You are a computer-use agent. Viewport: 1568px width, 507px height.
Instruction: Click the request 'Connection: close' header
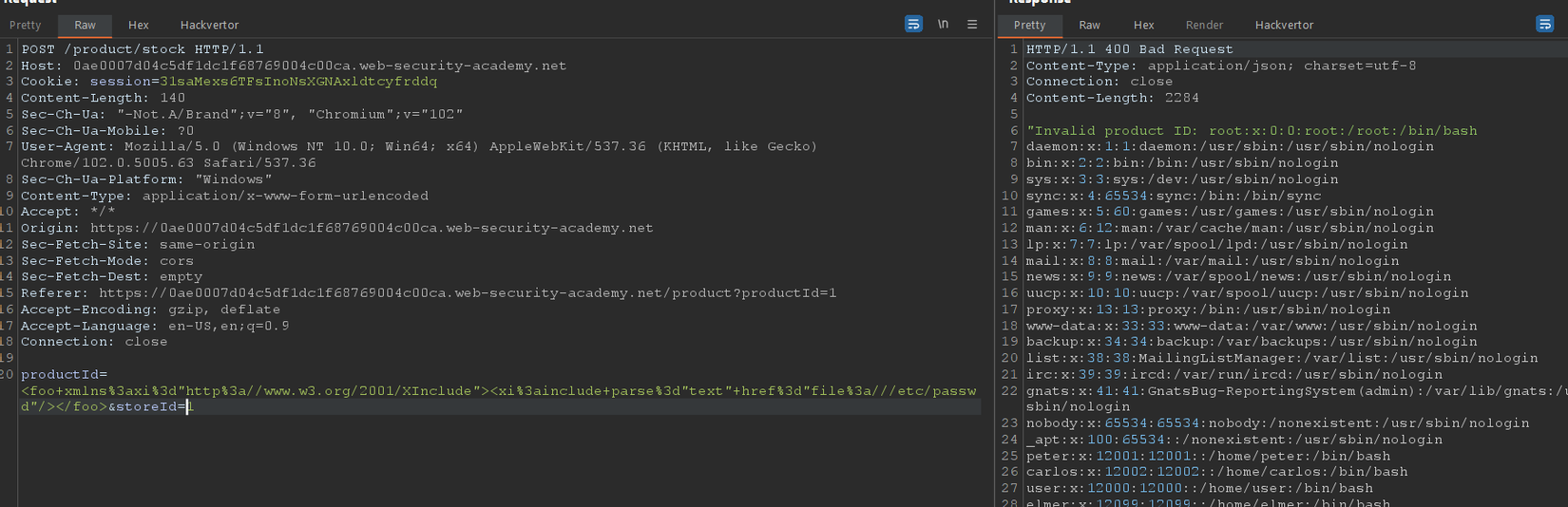(94, 342)
